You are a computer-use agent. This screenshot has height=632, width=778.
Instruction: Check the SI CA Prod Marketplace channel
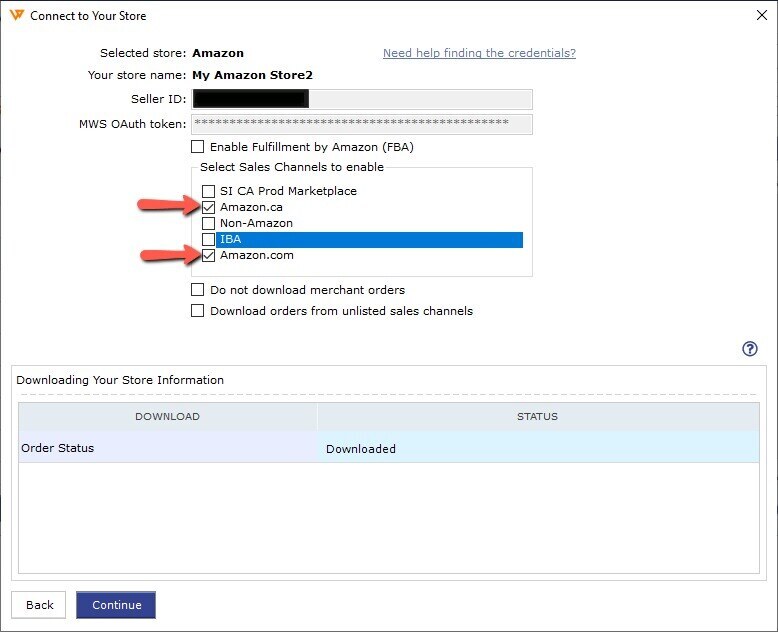tap(208, 191)
